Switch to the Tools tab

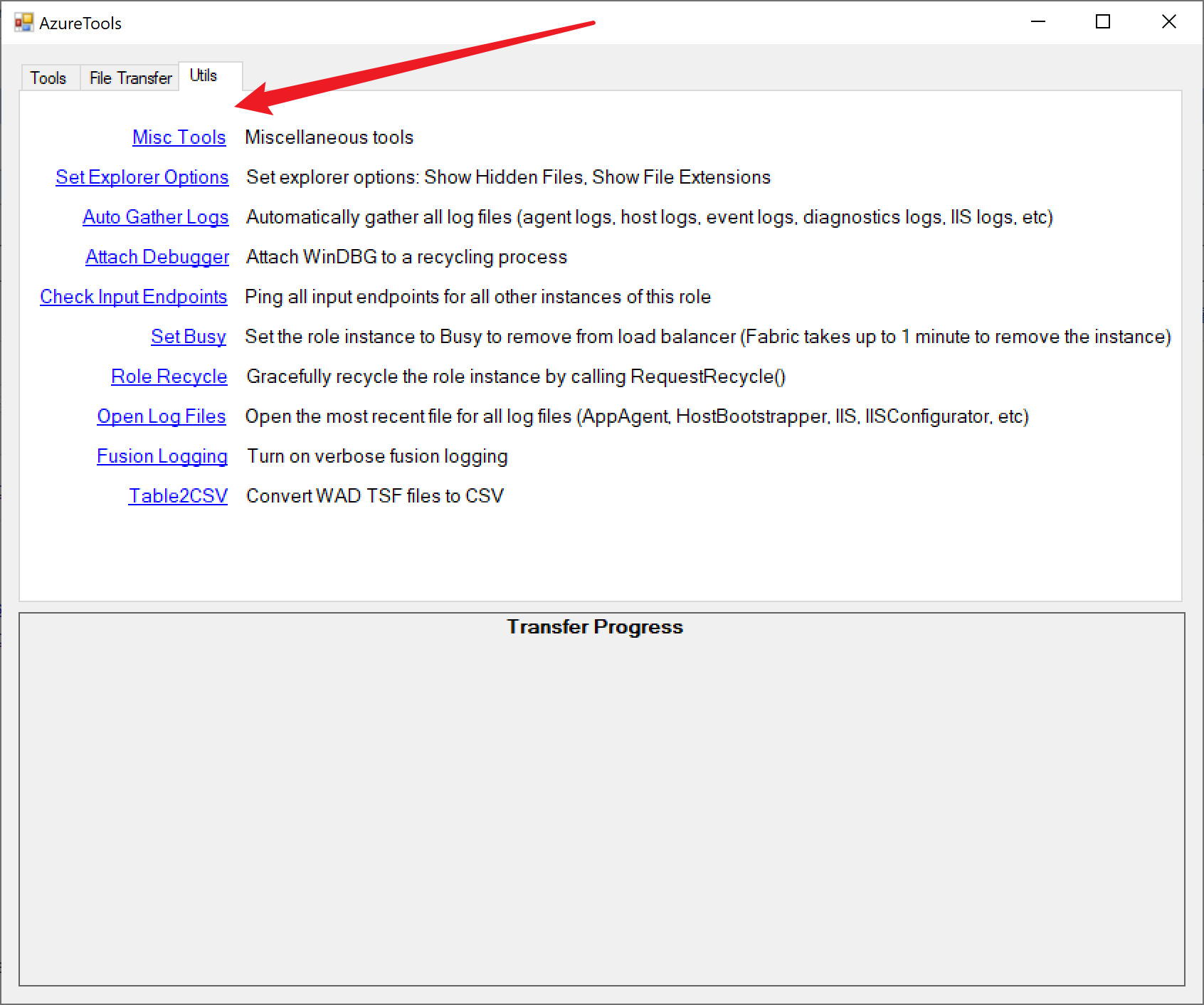pyautogui.click(x=48, y=78)
